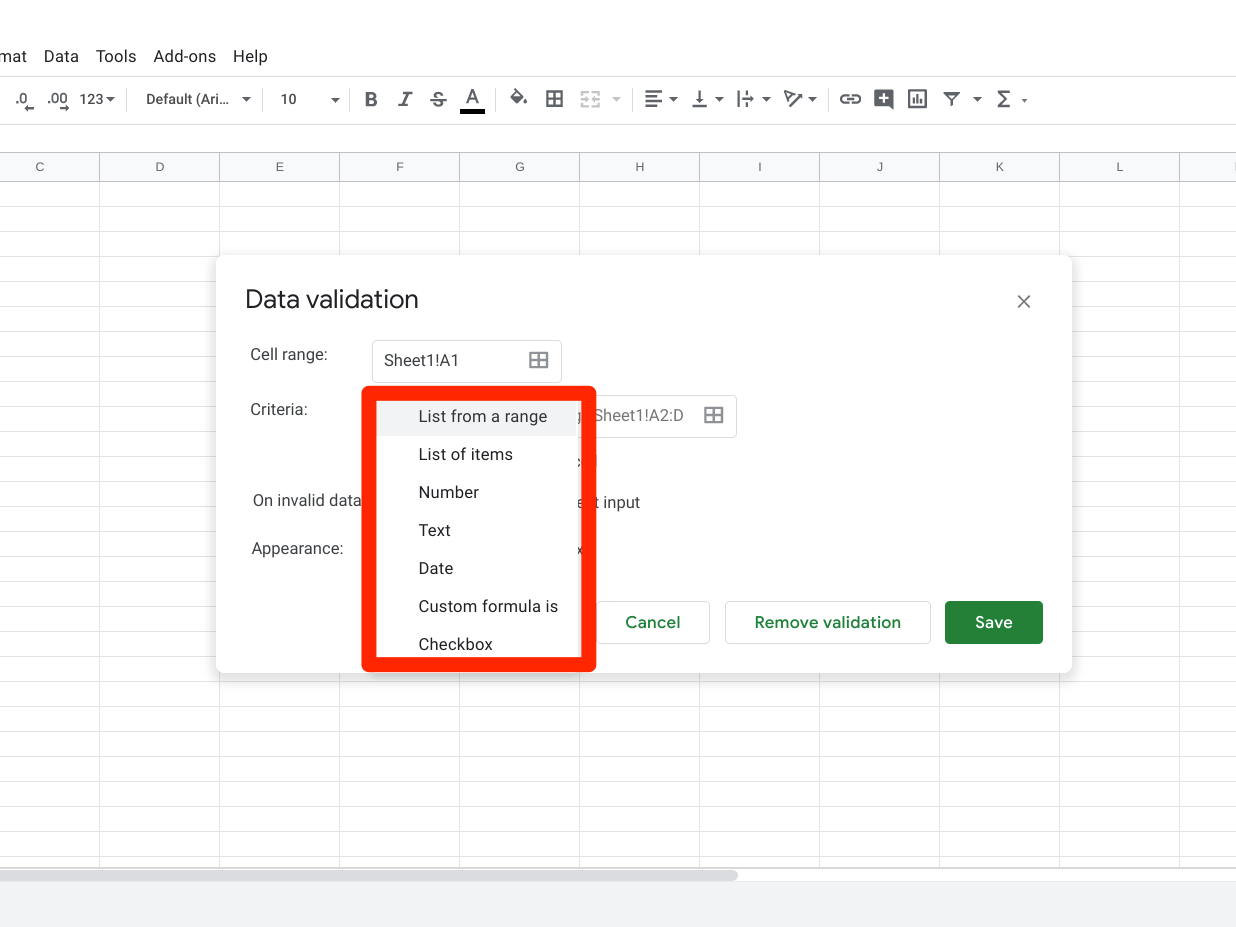Open the borders tool
1236x927 pixels.
pos(554,99)
